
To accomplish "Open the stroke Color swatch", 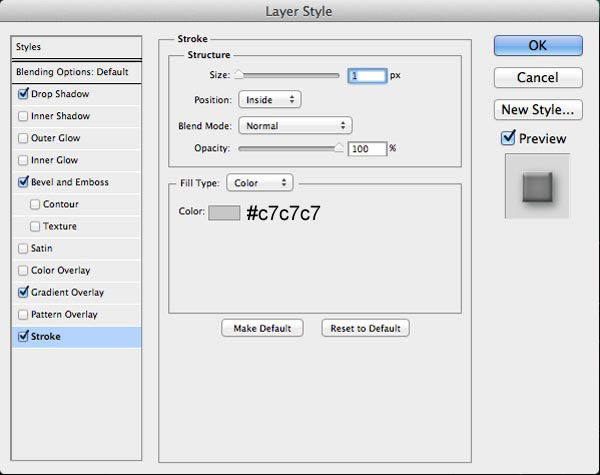I will (224, 213).
